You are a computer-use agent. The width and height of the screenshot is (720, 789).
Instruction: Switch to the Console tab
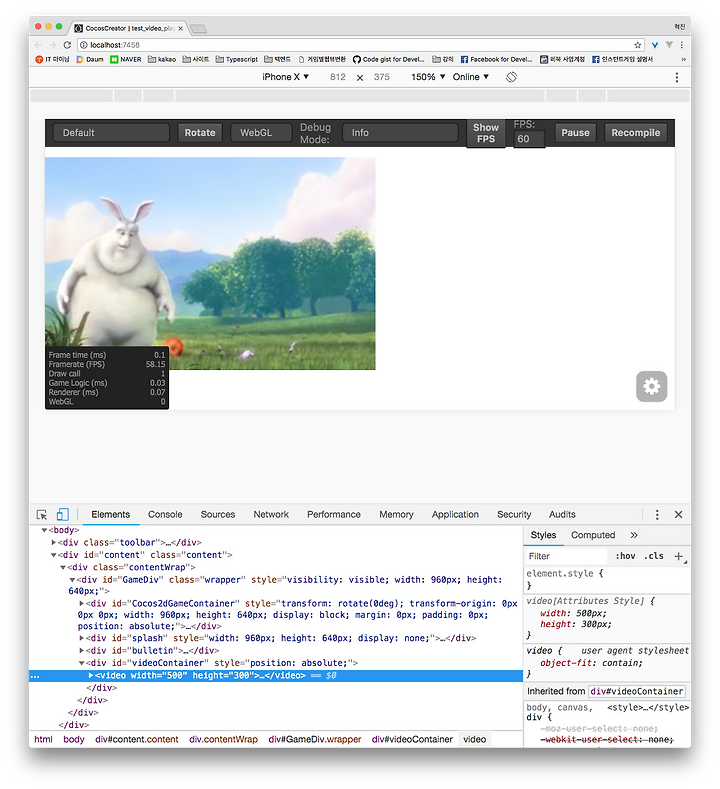coord(165,514)
